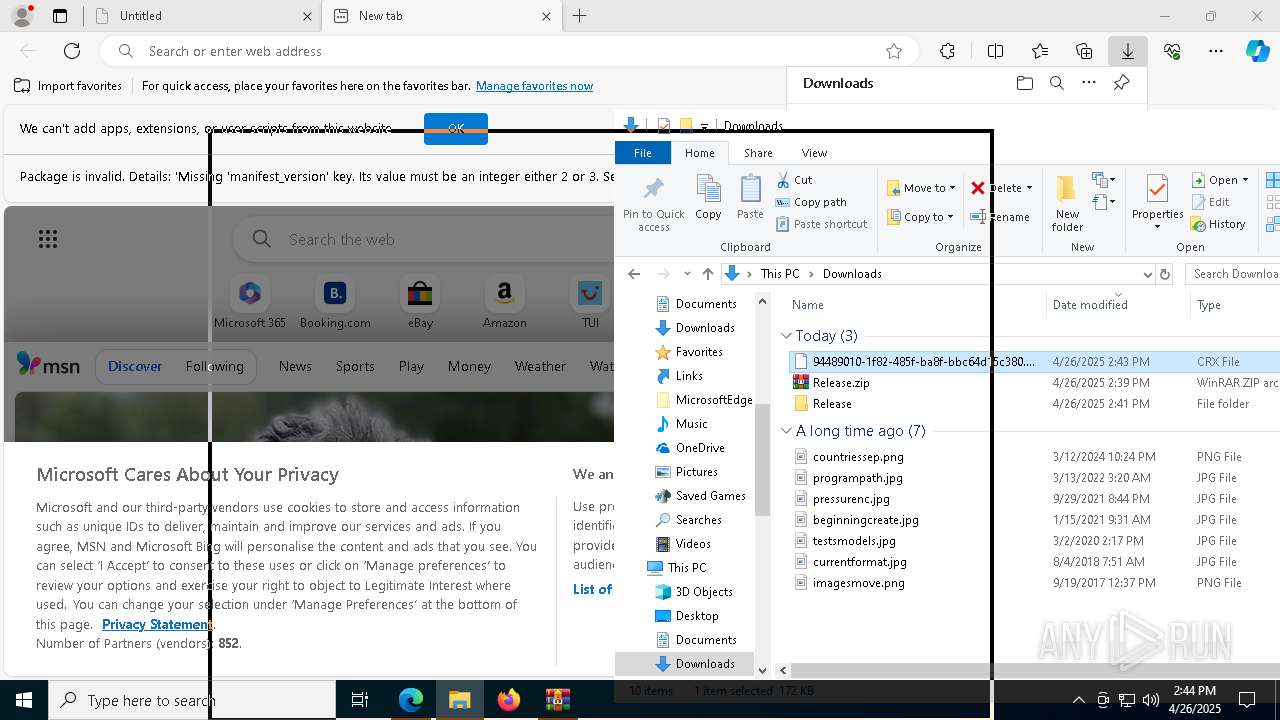The image size is (1280, 720).
Task: Click Pin to Quick access in Explorer
Action: point(654,204)
